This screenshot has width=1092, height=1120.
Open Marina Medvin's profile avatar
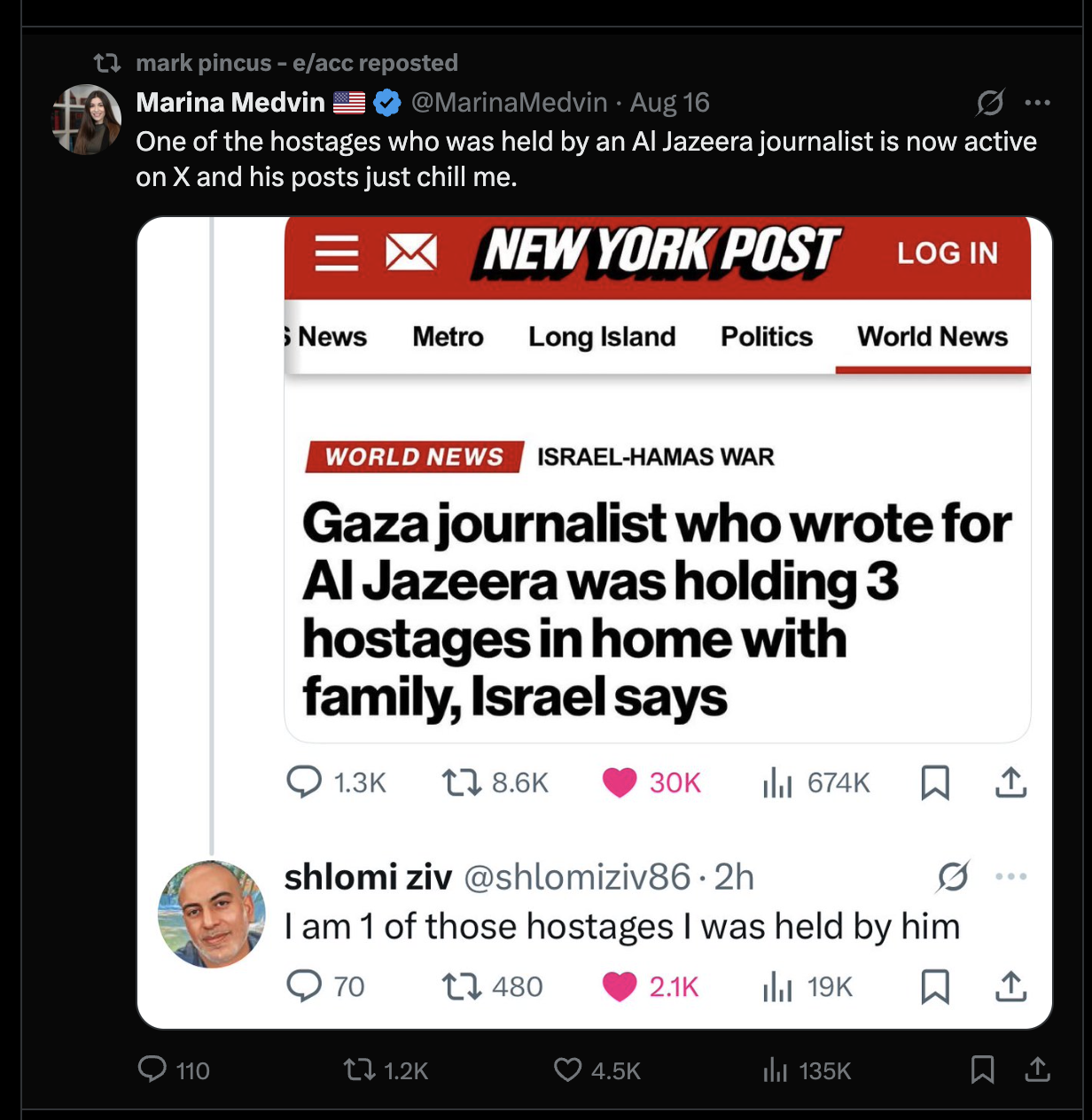86,120
